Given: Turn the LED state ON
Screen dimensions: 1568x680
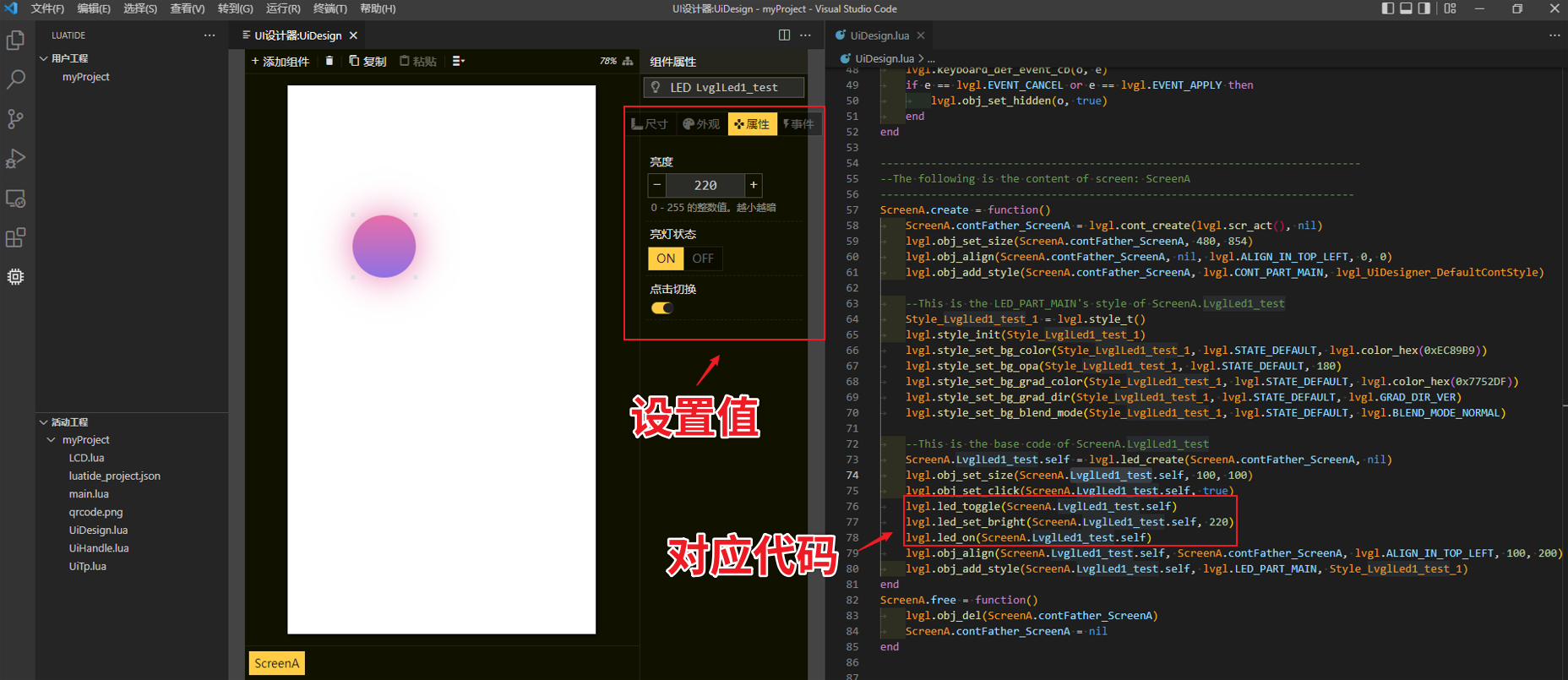Looking at the screenshot, I should (x=666, y=258).
